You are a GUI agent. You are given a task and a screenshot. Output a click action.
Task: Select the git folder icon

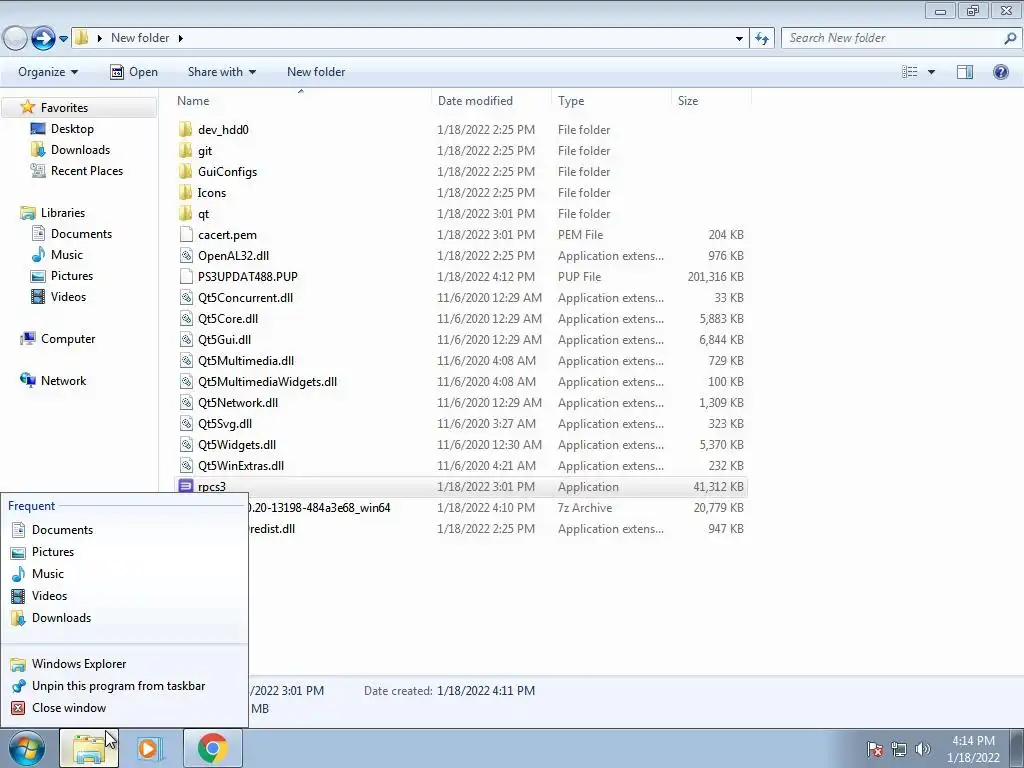[x=186, y=150]
